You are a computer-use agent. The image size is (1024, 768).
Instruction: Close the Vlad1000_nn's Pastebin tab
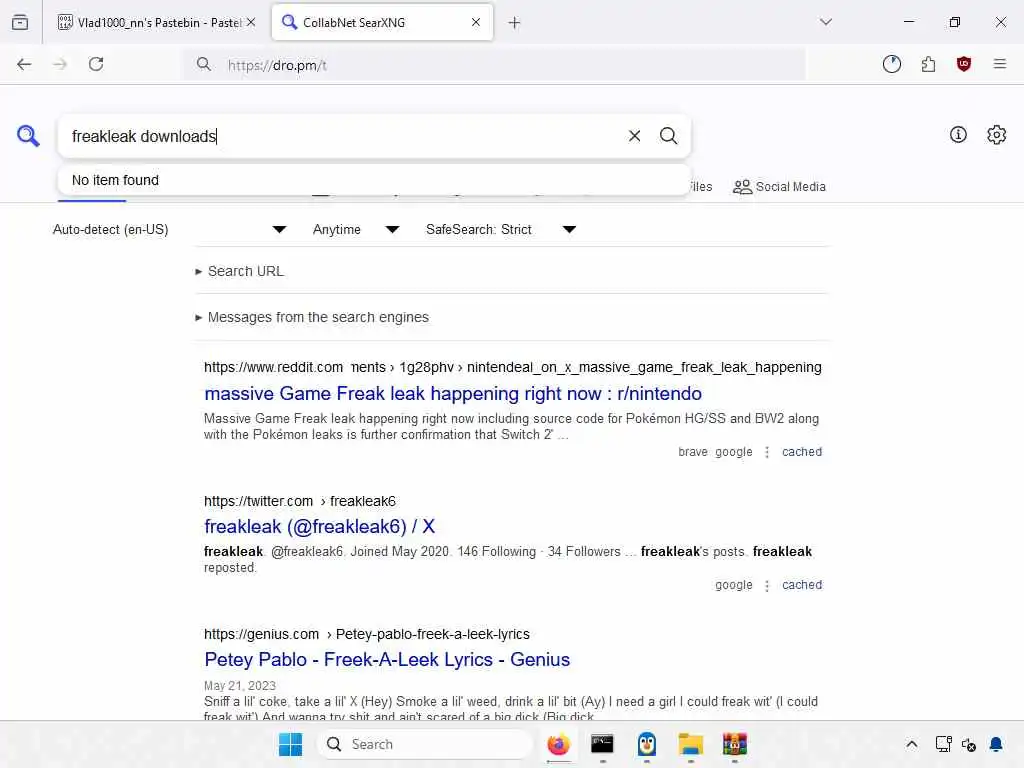251,22
